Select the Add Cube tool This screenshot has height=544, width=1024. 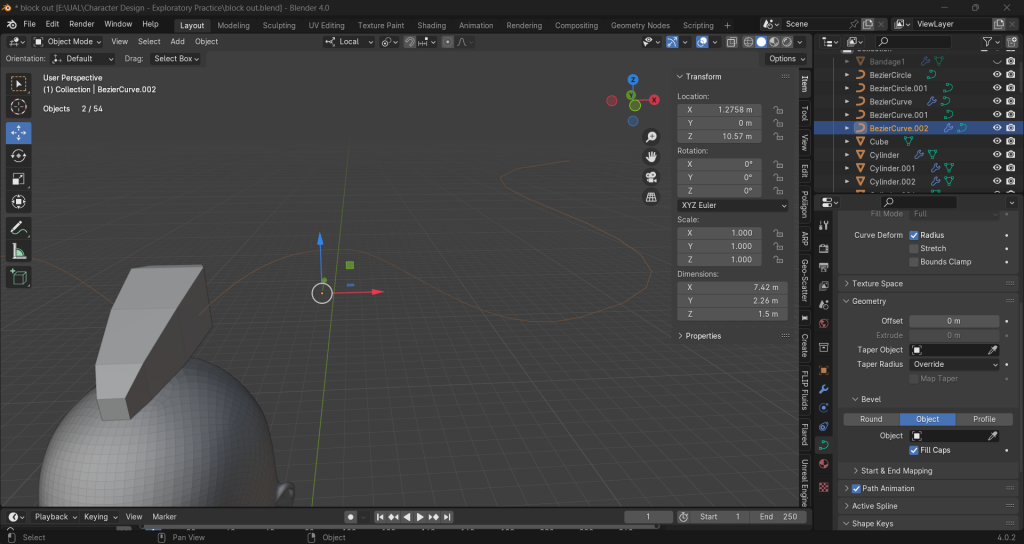(18, 277)
